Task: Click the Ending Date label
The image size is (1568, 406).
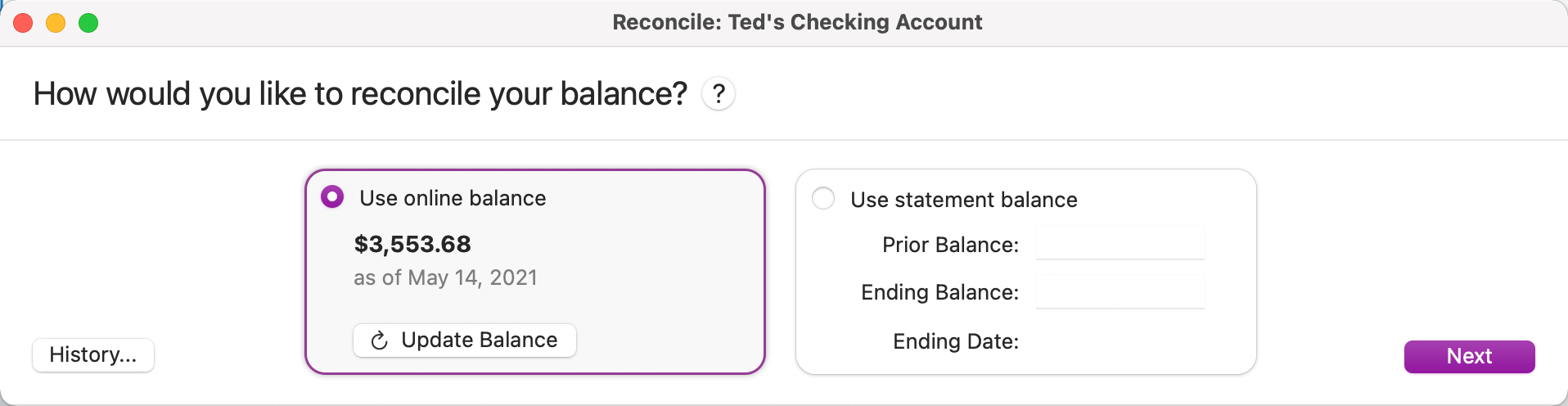Action: (955, 341)
